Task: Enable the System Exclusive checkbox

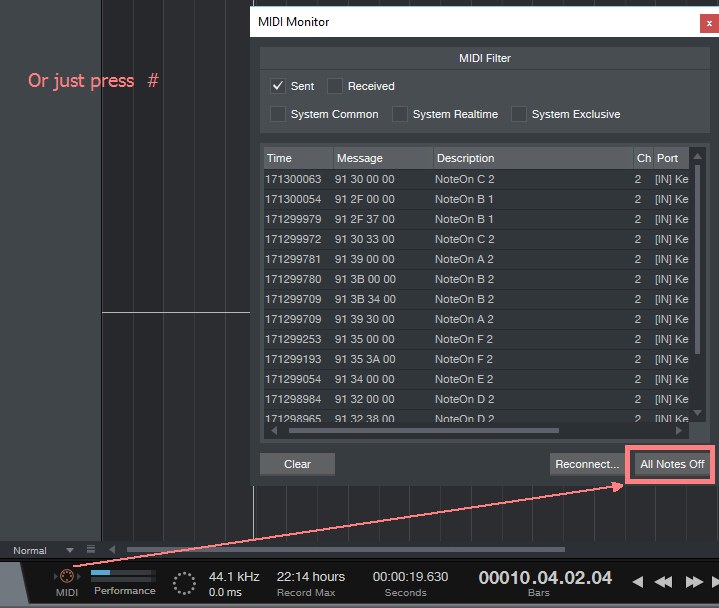Action: [x=519, y=114]
